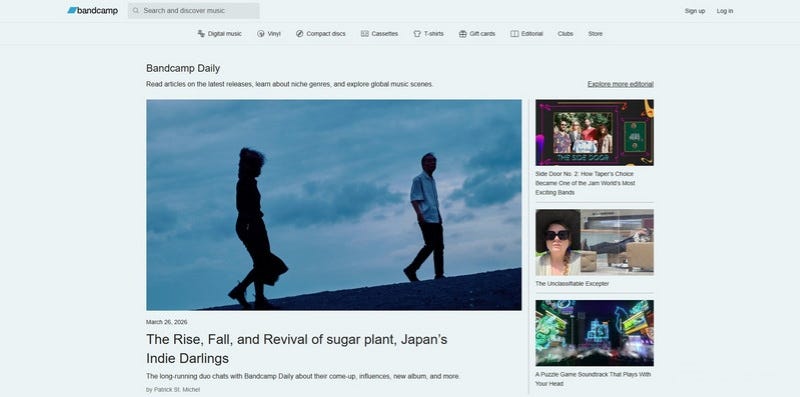Click the search magnifier icon
Image resolution: width=800 pixels, height=397 pixels.
coord(136,11)
